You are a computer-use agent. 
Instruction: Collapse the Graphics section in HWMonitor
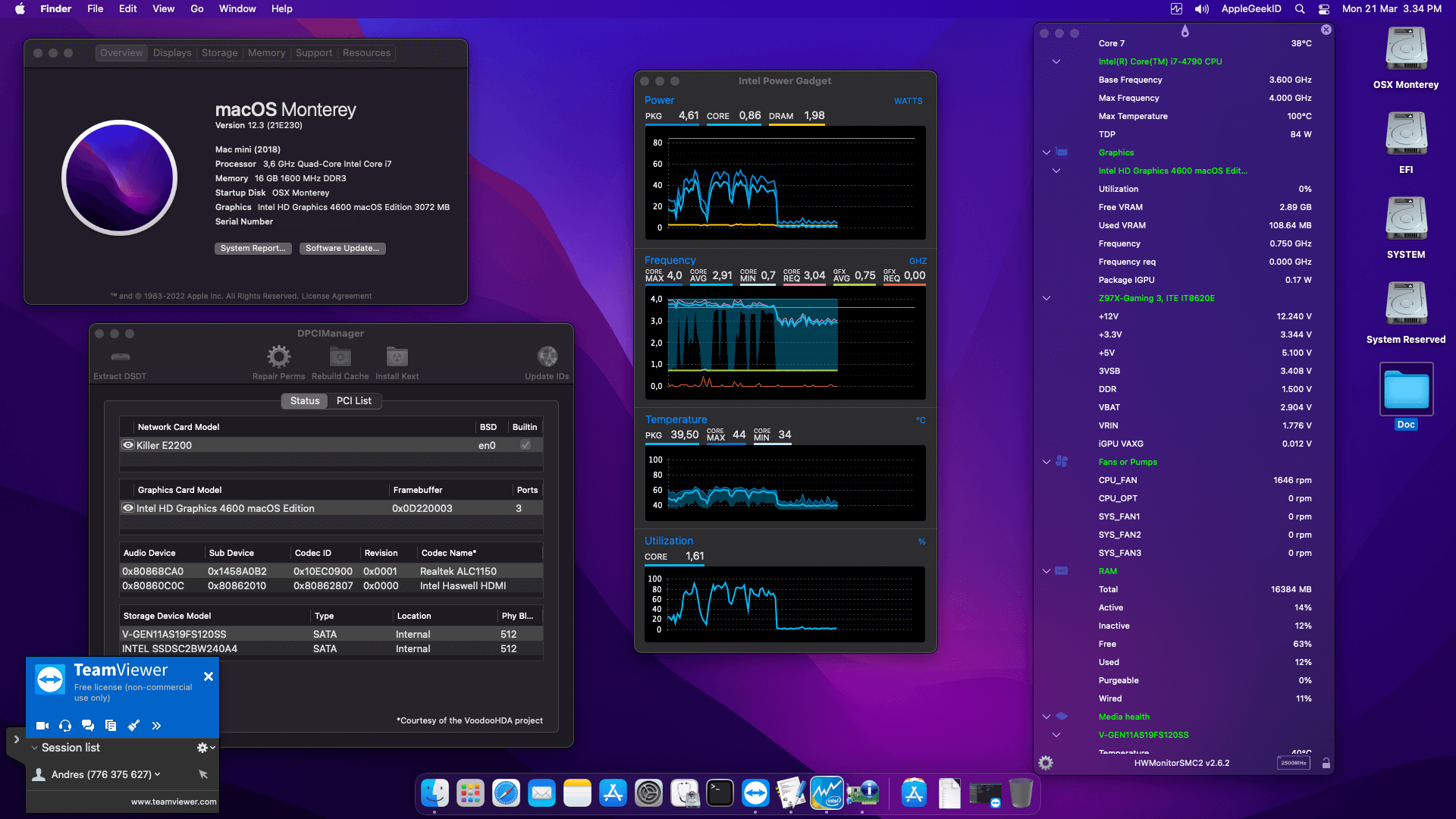pyautogui.click(x=1046, y=152)
